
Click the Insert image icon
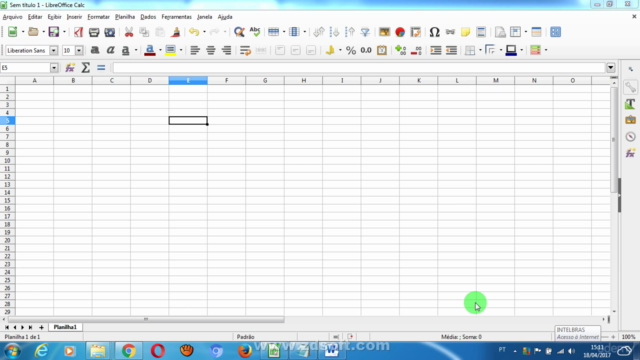pyautogui.click(x=384, y=32)
